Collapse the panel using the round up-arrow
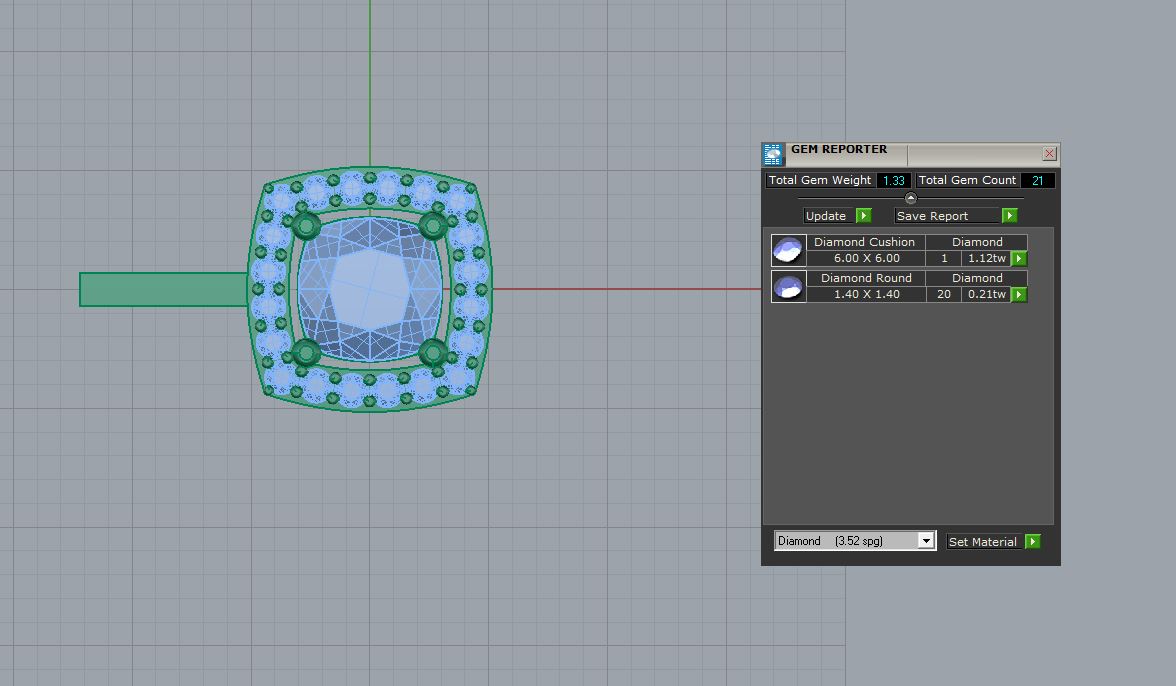 (910, 198)
